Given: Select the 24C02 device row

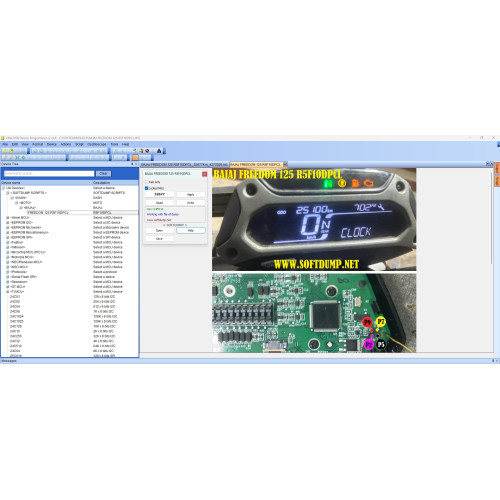Looking at the screenshot, I should click(x=15, y=302).
